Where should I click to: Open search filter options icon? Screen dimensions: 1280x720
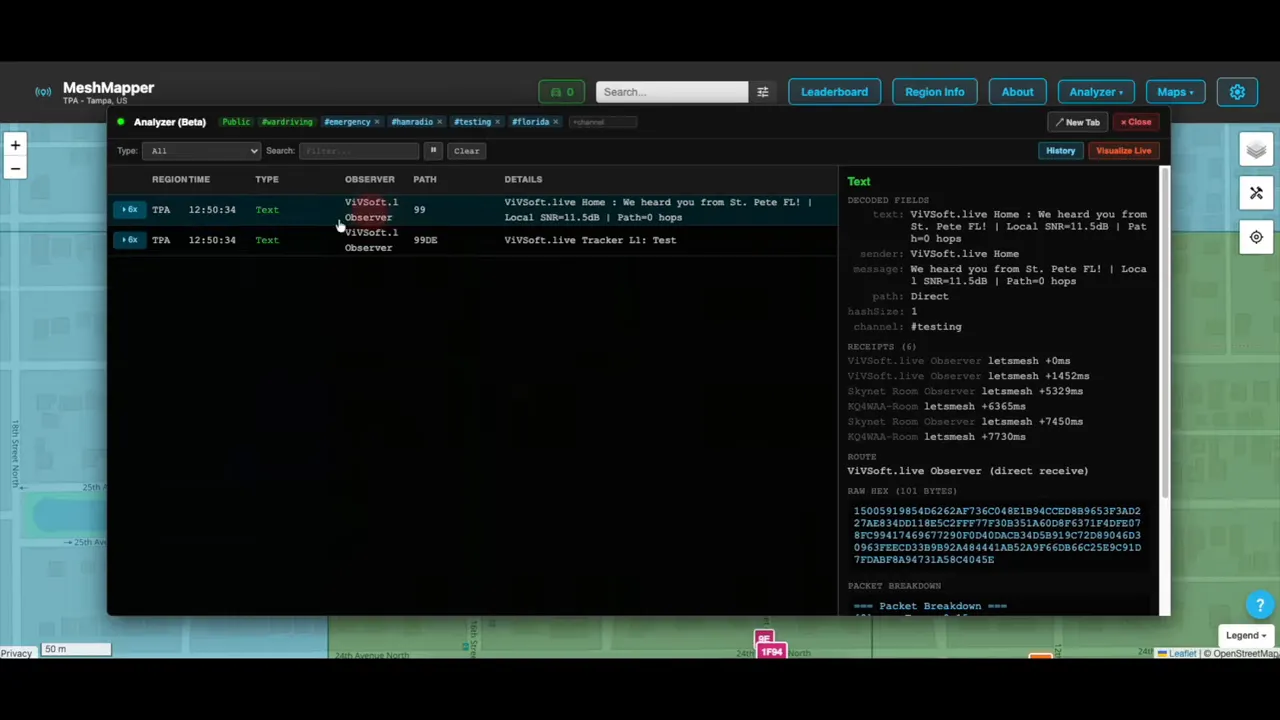point(762,92)
